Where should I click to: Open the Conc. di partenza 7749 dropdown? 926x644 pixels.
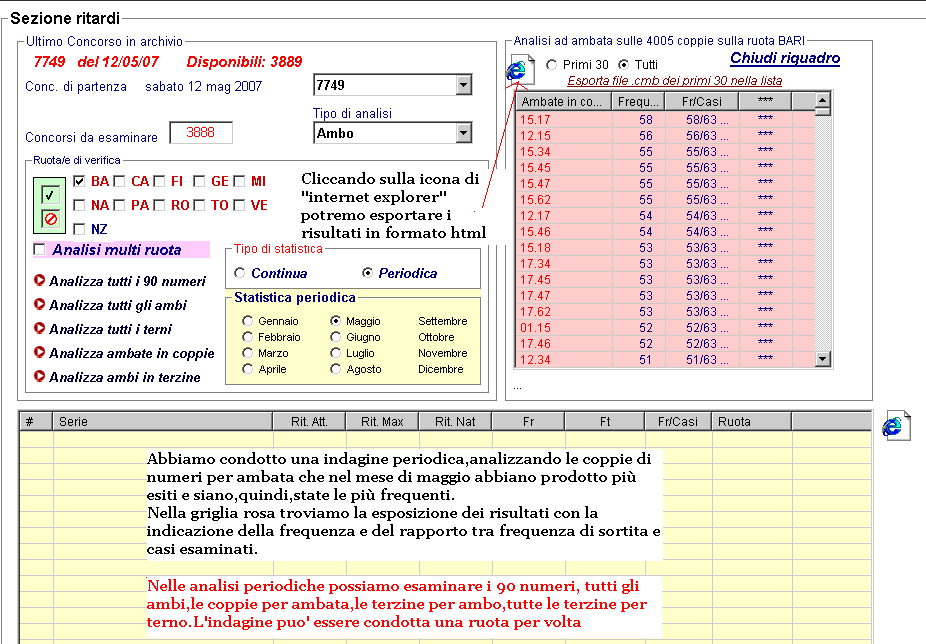462,85
